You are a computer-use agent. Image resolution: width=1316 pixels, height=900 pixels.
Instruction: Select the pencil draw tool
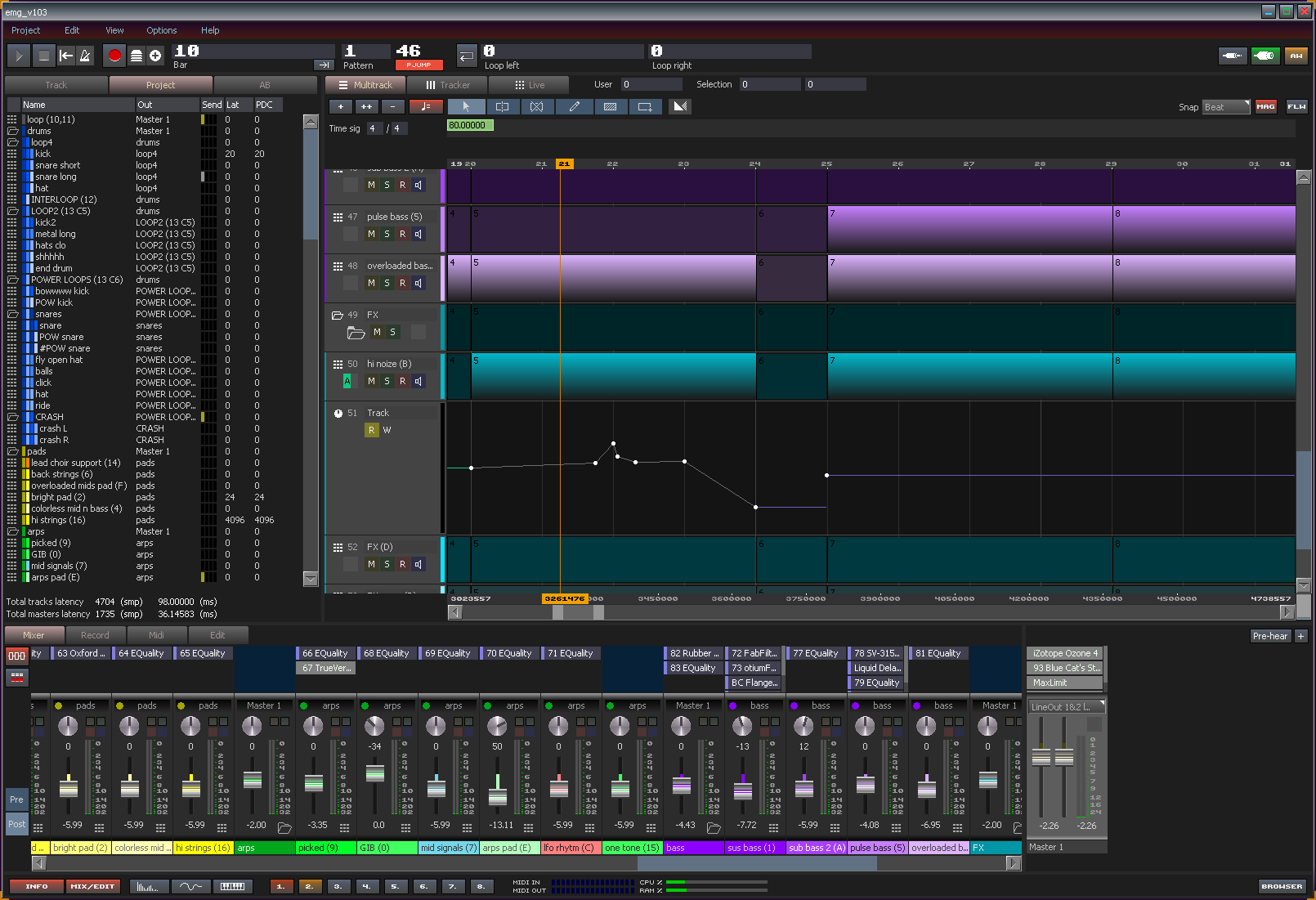574,106
